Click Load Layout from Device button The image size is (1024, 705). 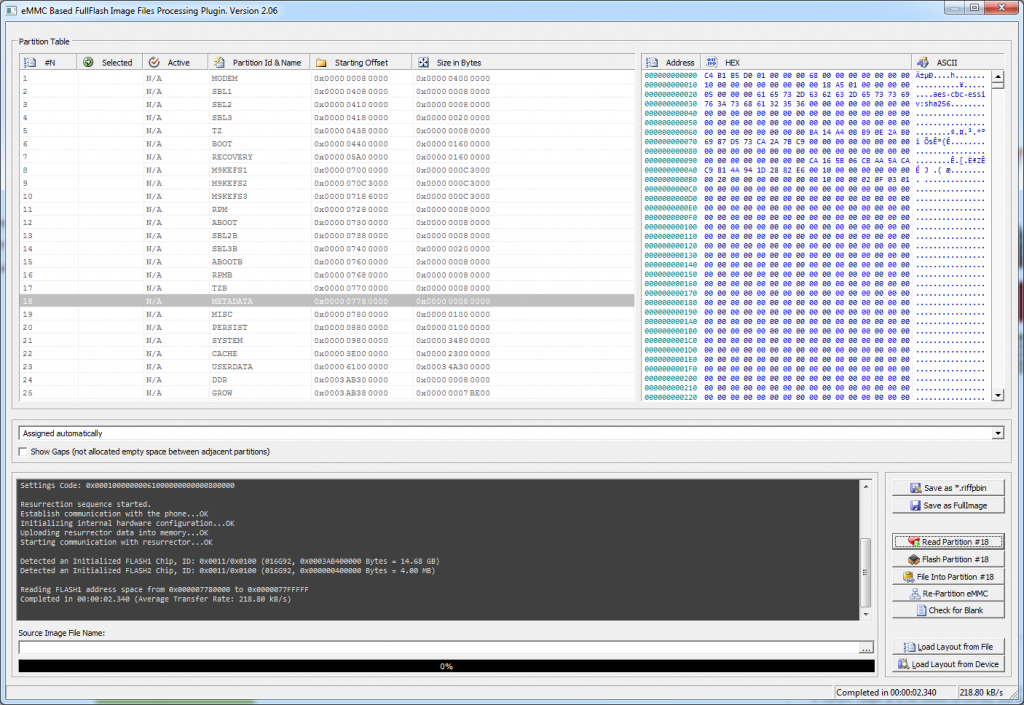pyautogui.click(x=948, y=664)
